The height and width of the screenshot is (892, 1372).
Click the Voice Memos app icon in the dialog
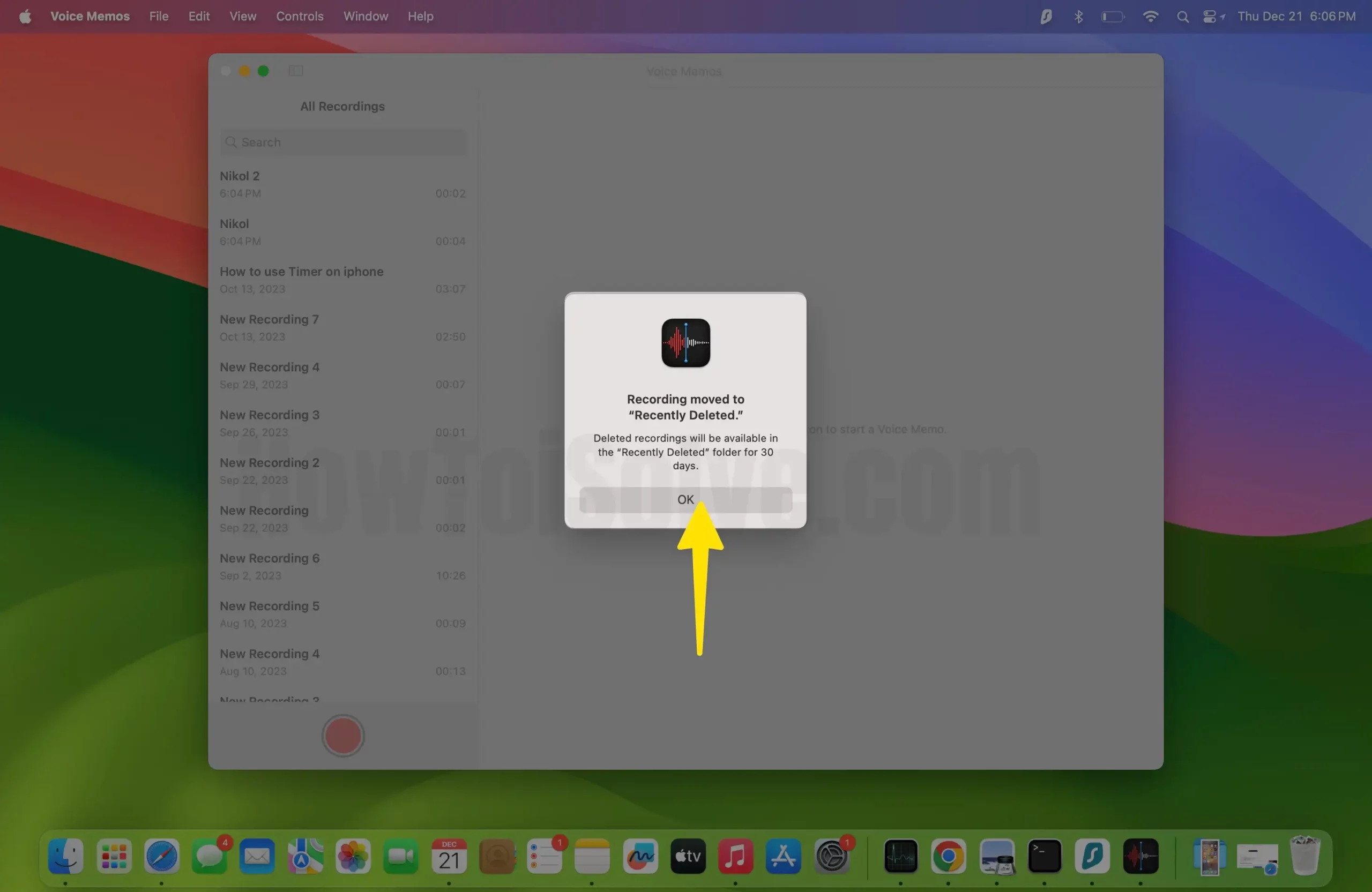[x=685, y=343]
